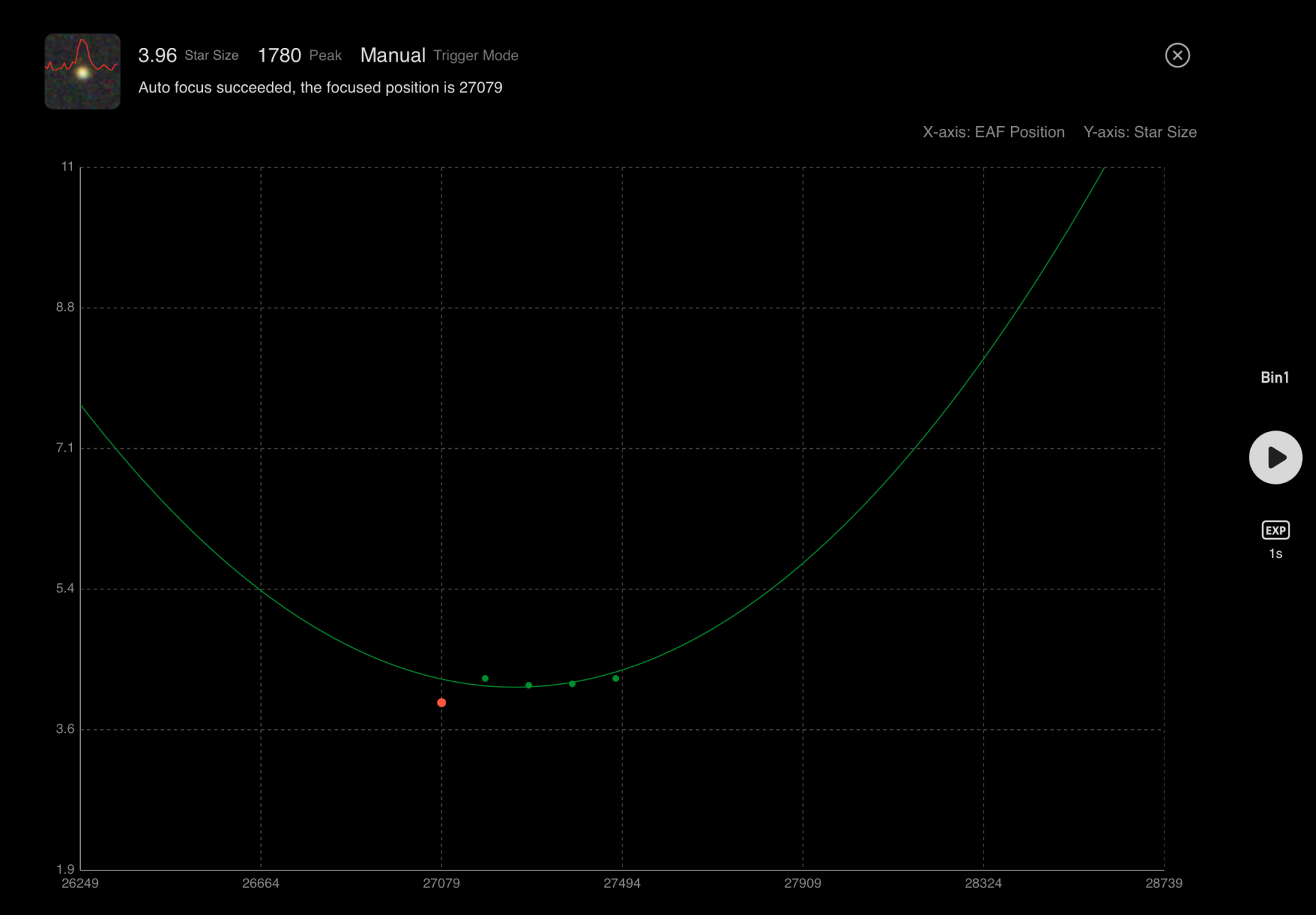This screenshot has width=1316, height=915.
Task: Select the green data point nearest 27494
Action: [616, 679]
